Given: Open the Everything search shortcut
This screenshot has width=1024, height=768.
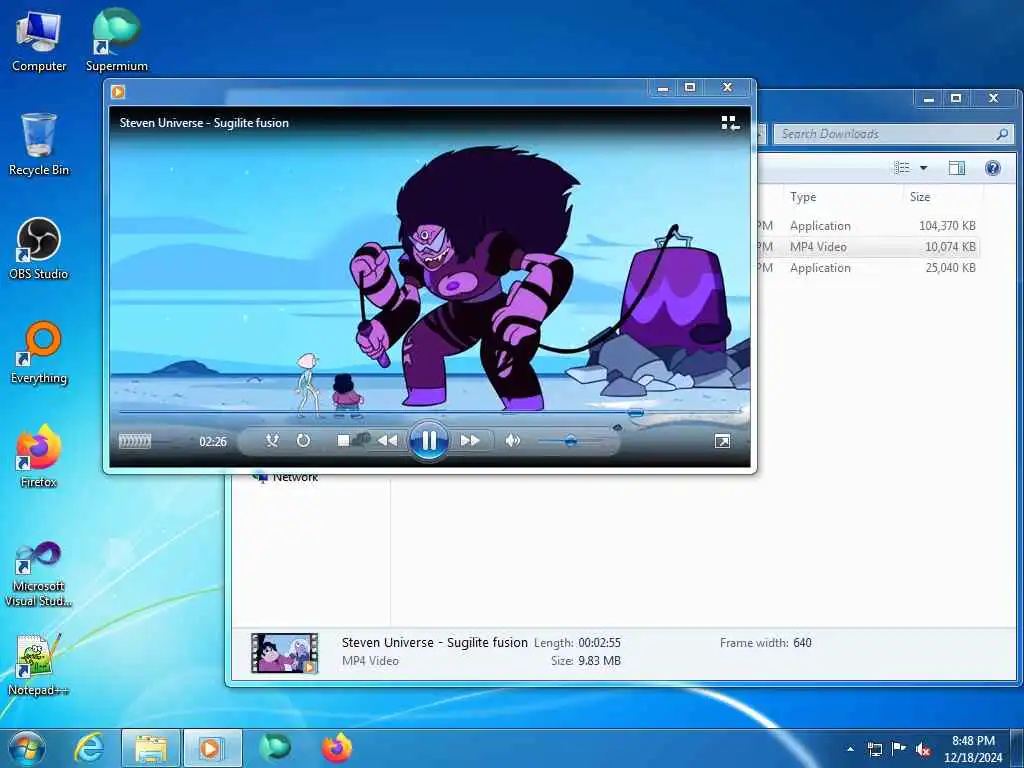Looking at the screenshot, I should (x=39, y=353).
